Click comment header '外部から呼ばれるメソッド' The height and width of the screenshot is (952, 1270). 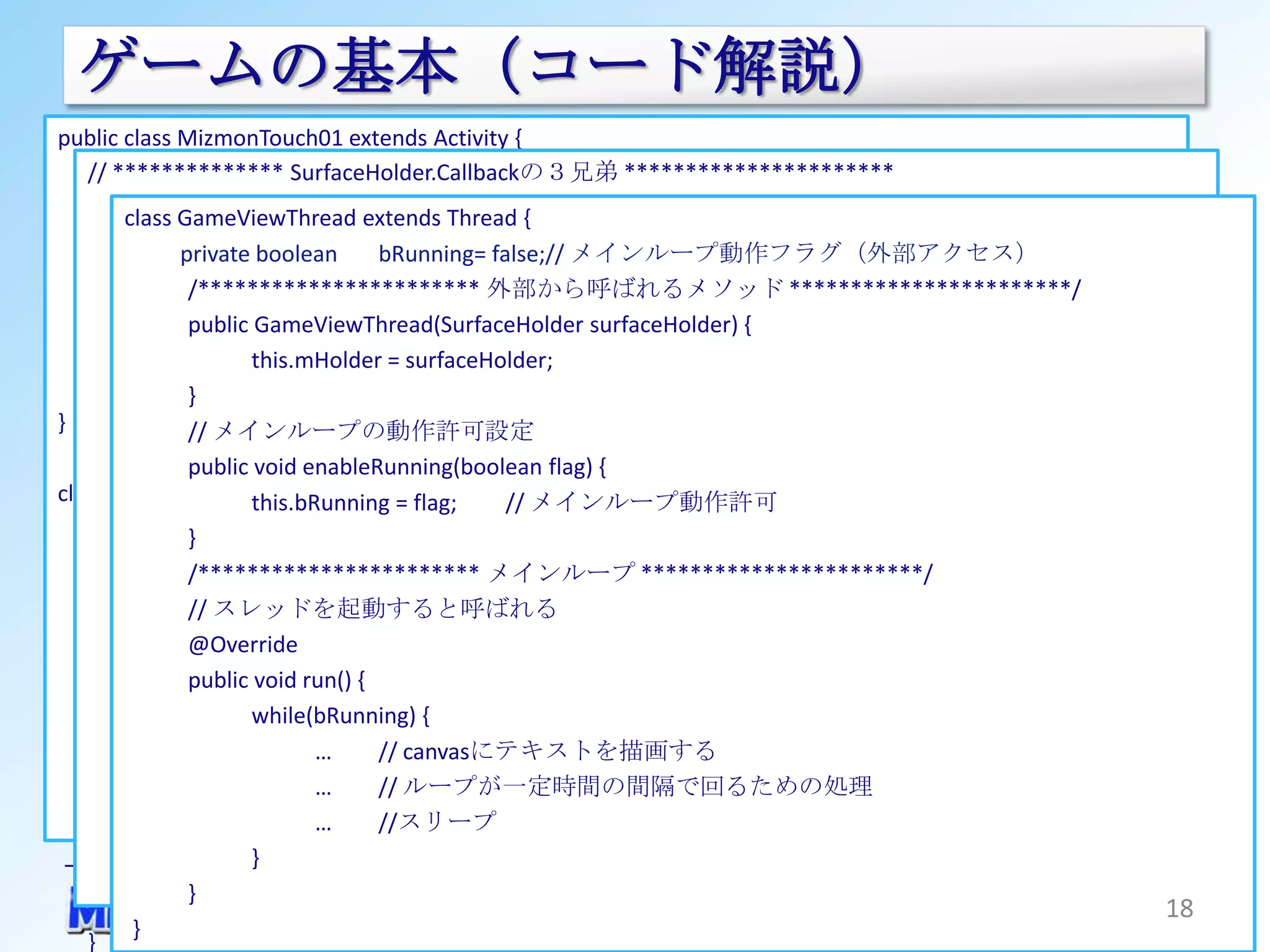pyautogui.click(x=635, y=288)
